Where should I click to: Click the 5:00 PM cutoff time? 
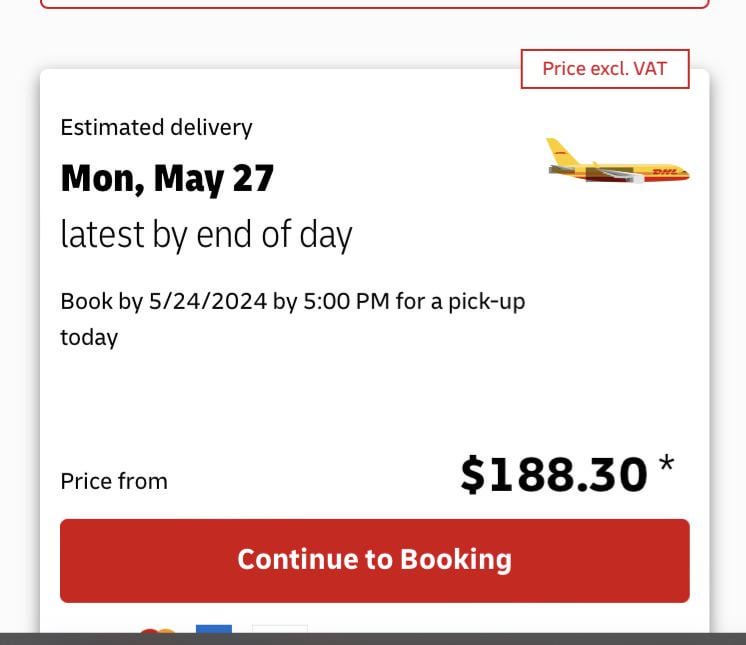pyautogui.click(x=345, y=301)
